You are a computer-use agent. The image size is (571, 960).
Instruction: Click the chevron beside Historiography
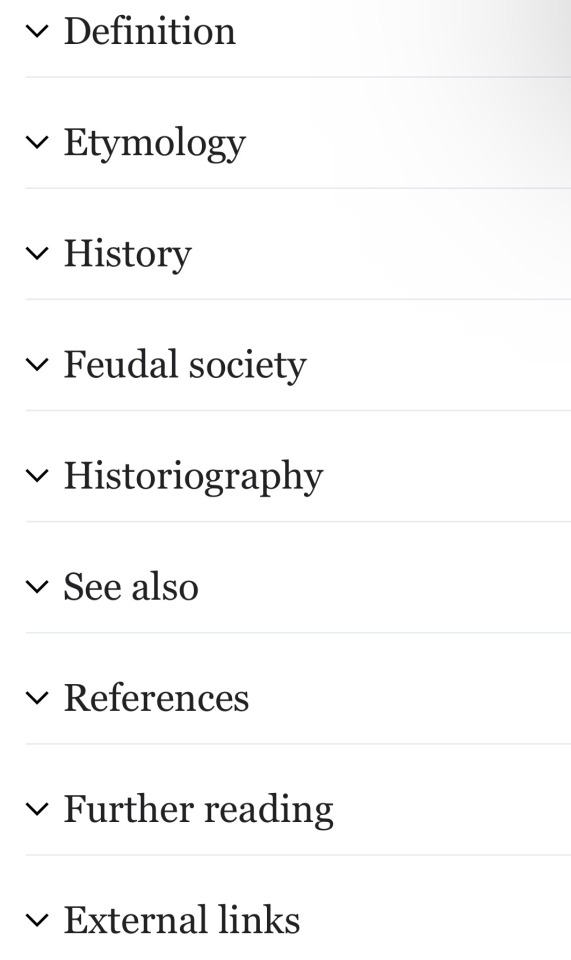pos(37,476)
